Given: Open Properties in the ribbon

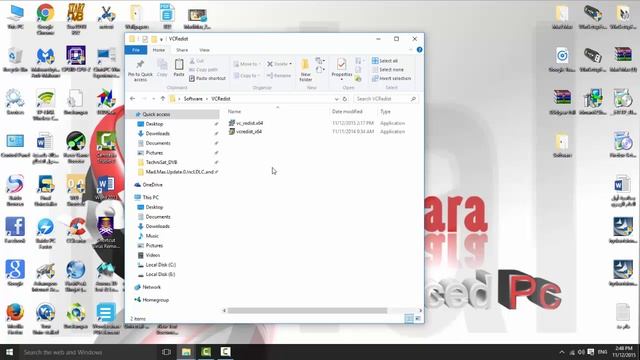Looking at the screenshot, I should click(x=342, y=69).
